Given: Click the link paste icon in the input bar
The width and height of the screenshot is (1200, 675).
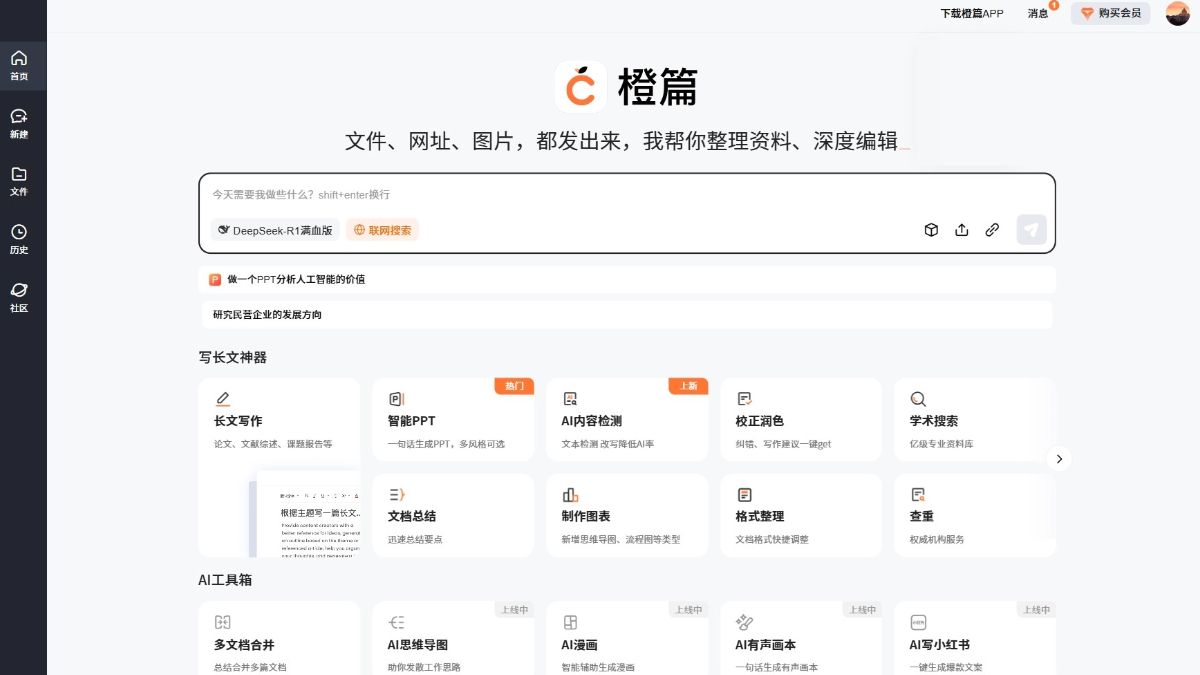Looking at the screenshot, I should 992,230.
